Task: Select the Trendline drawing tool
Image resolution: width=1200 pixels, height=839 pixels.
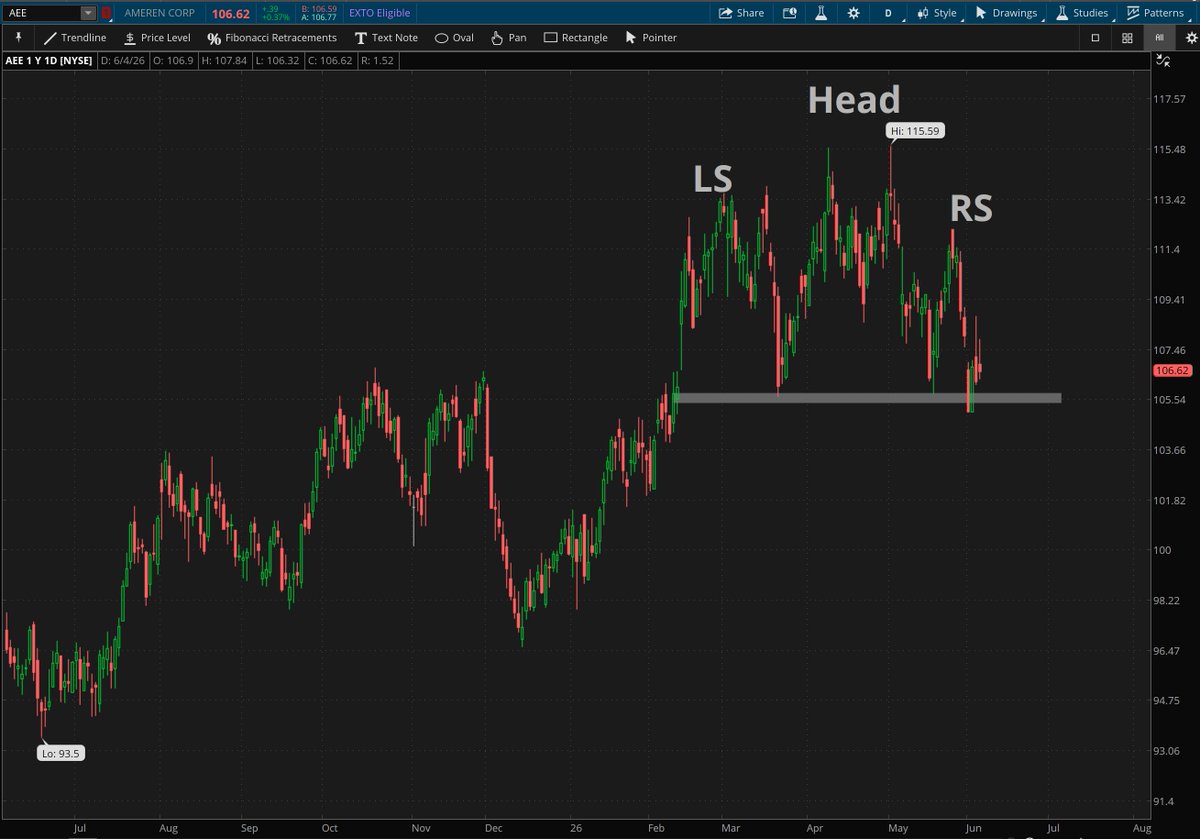Action: pyautogui.click(x=75, y=37)
